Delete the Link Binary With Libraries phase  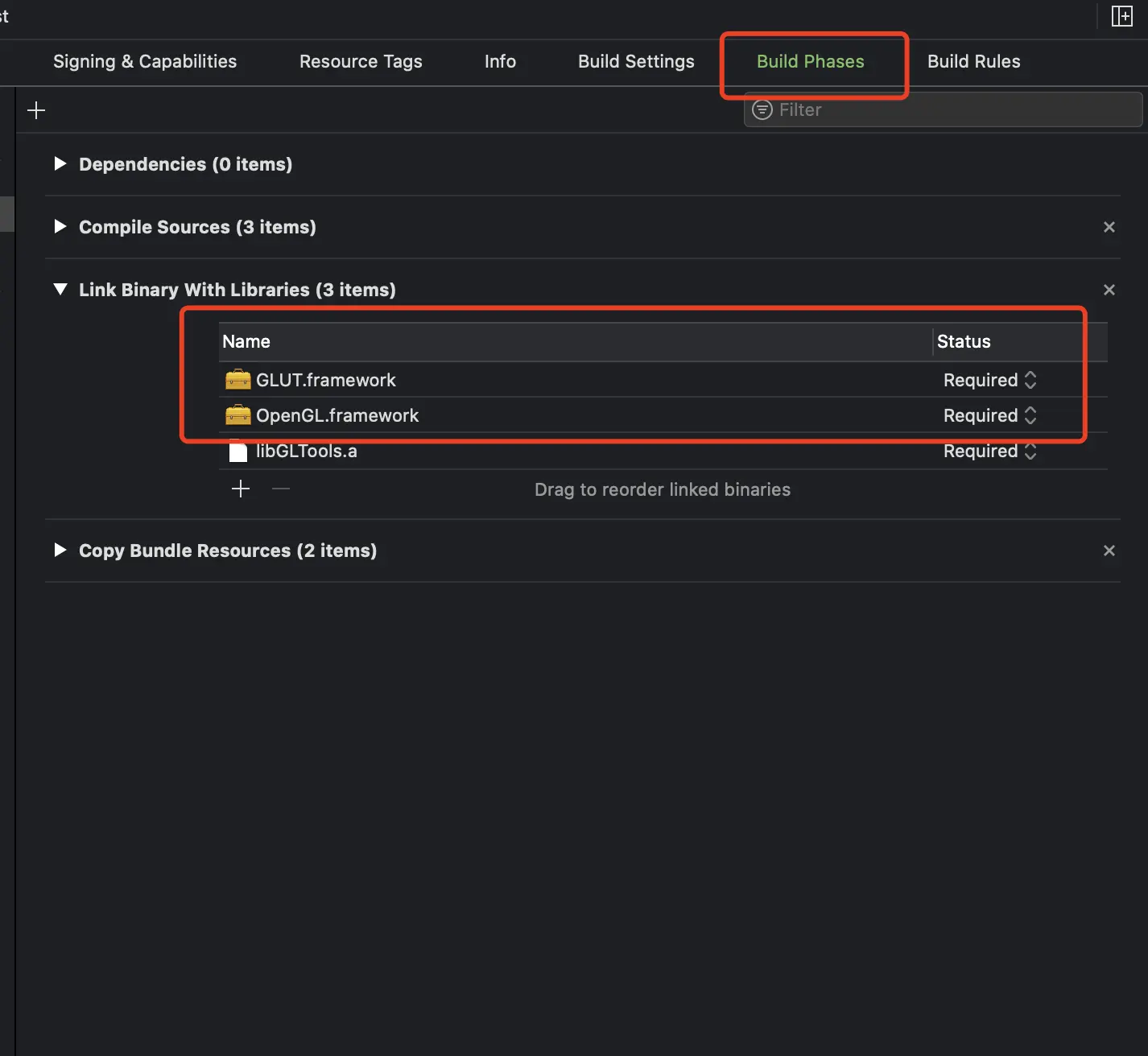click(x=1109, y=290)
